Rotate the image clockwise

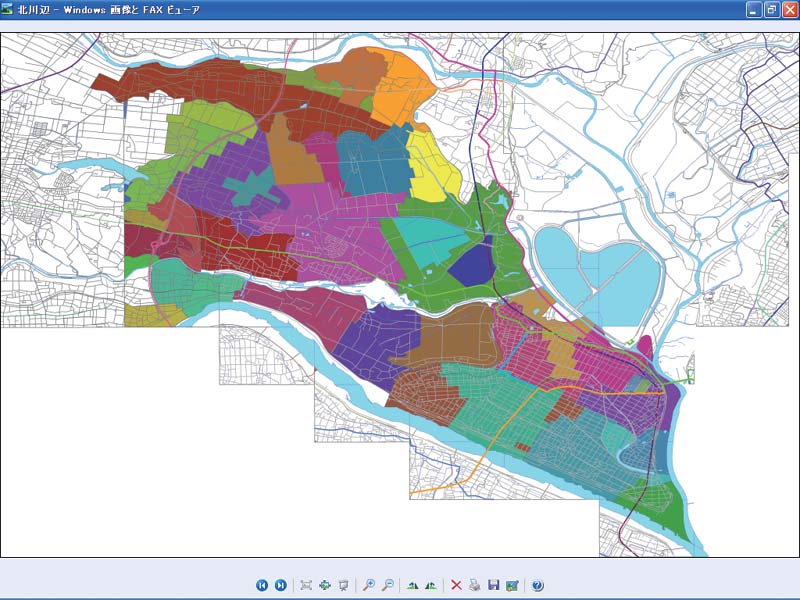[x=412, y=585]
